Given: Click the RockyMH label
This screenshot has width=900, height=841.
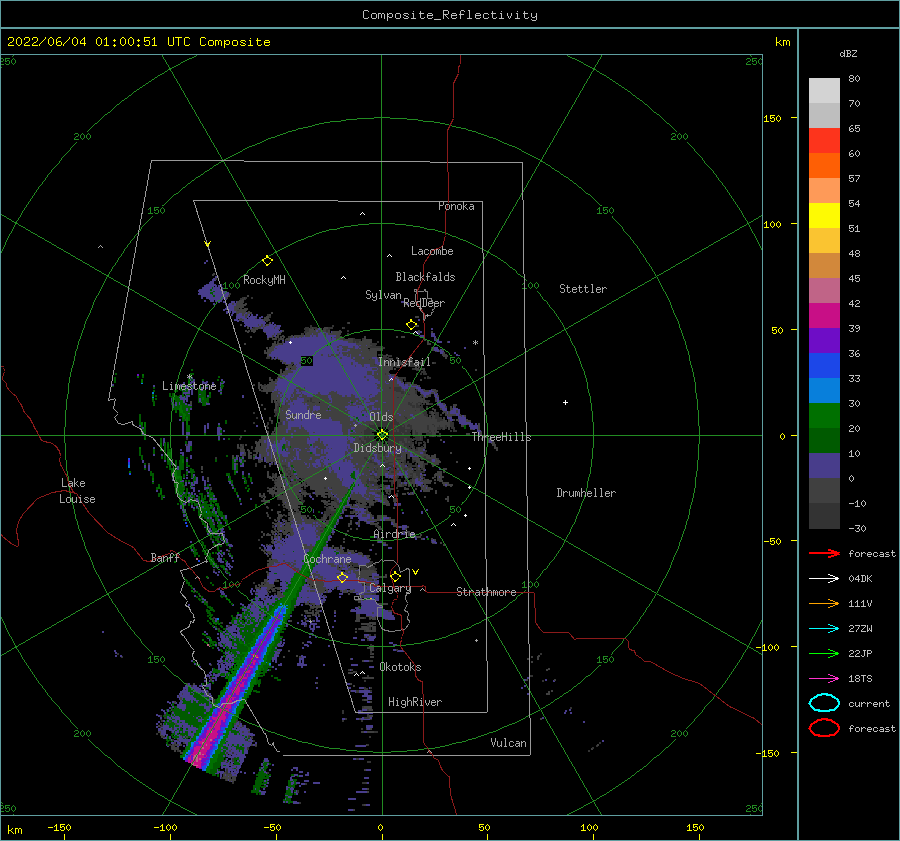Looking at the screenshot, I should click(264, 280).
